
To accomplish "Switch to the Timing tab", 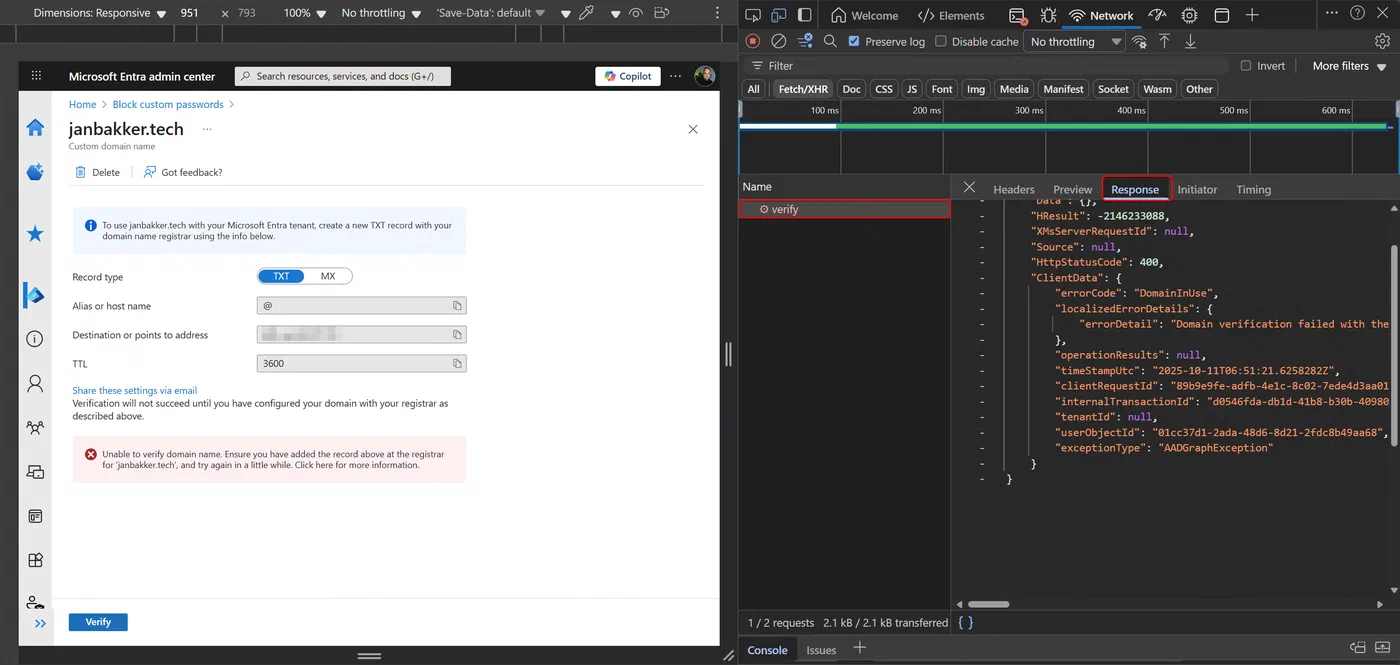I will (1253, 189).
